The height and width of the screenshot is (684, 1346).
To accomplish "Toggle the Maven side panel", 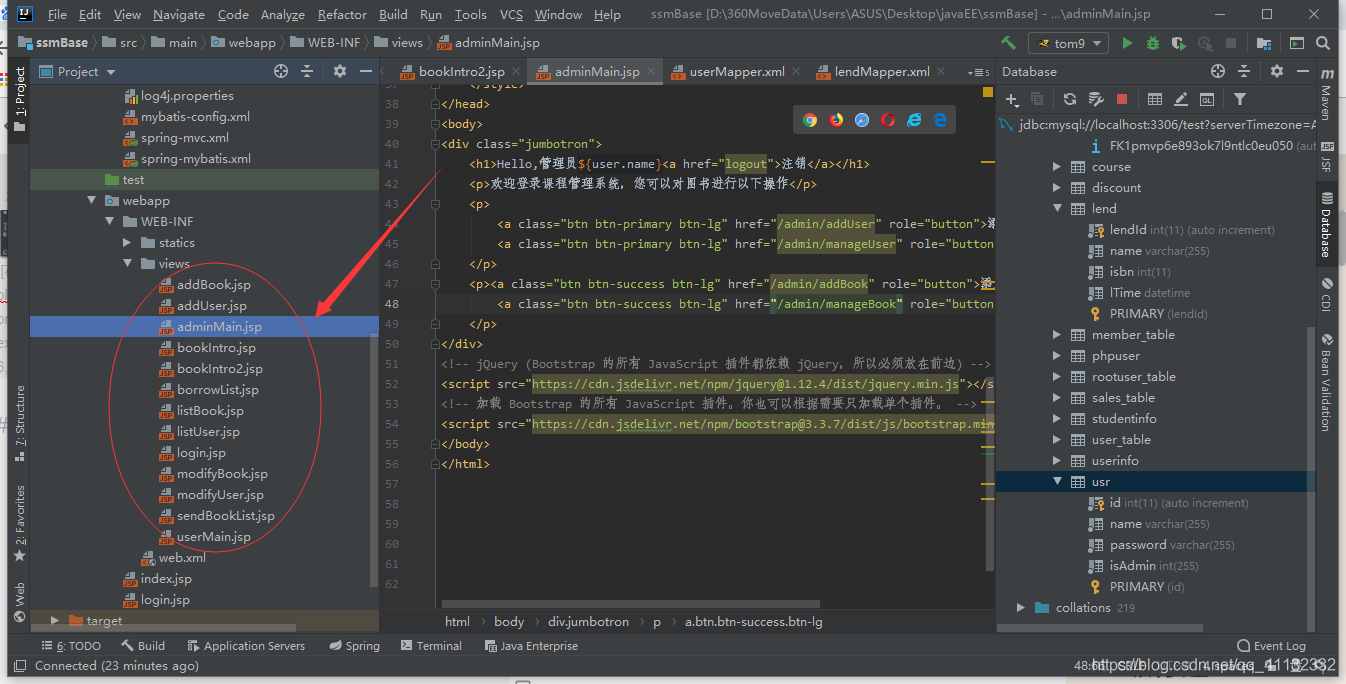I will 1326,95.
